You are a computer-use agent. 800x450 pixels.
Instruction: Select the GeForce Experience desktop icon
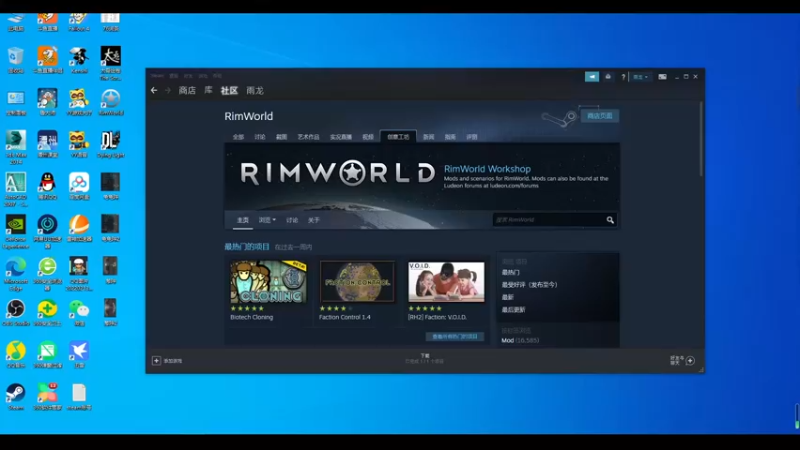coord(16,232)
